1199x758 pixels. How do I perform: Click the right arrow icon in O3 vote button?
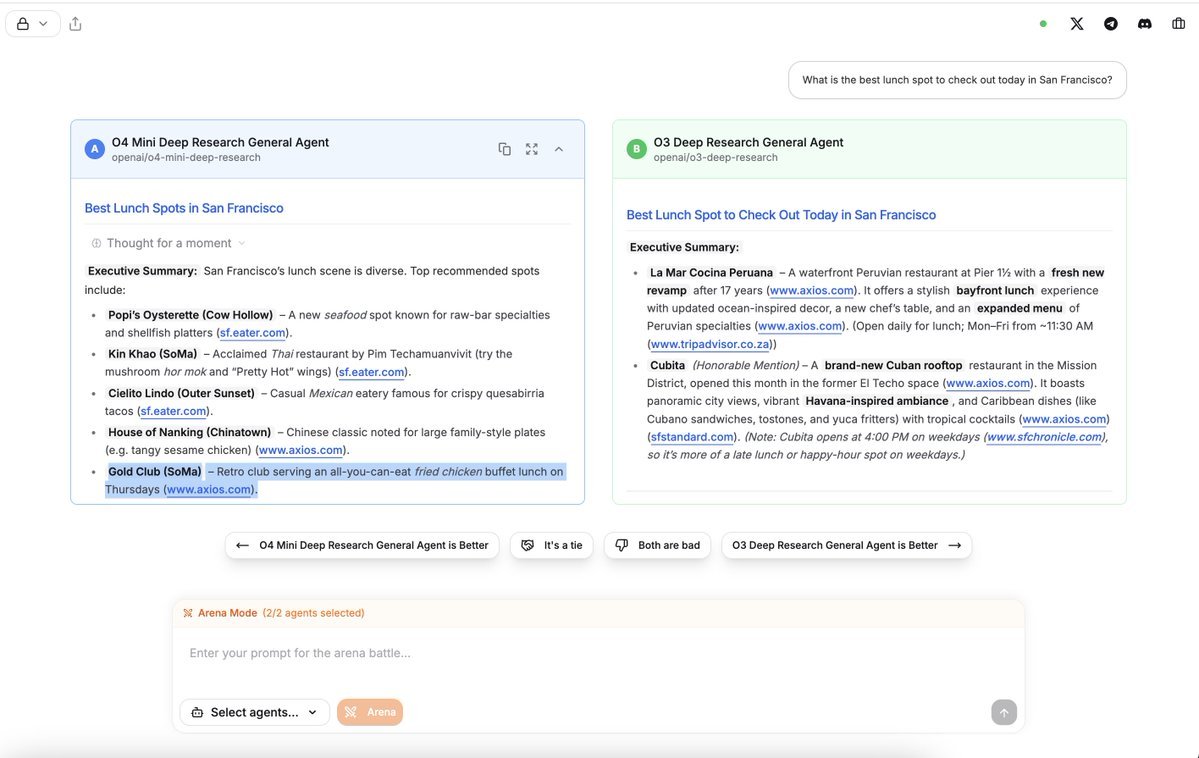[x=954, y=545]
